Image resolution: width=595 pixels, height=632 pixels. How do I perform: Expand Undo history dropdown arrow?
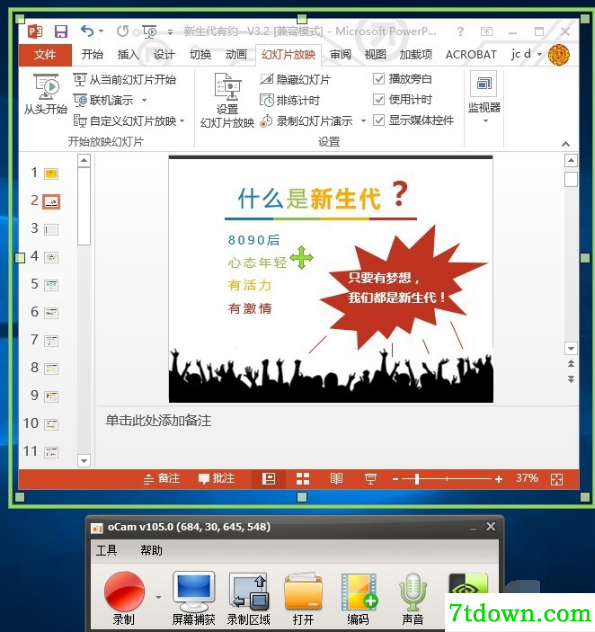pyautogui.click(x=101, y=31)
